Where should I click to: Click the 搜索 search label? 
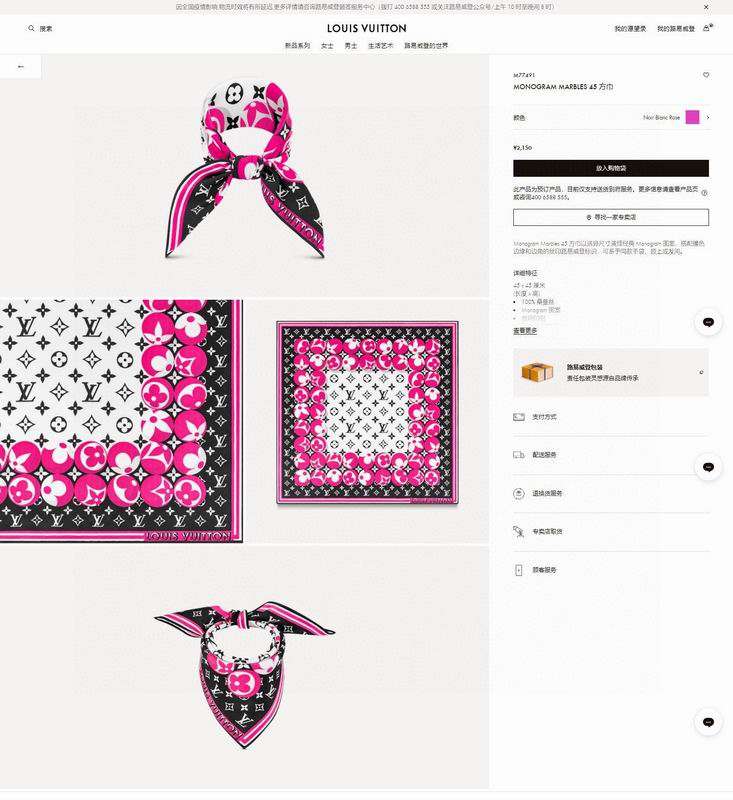[46, 29]
